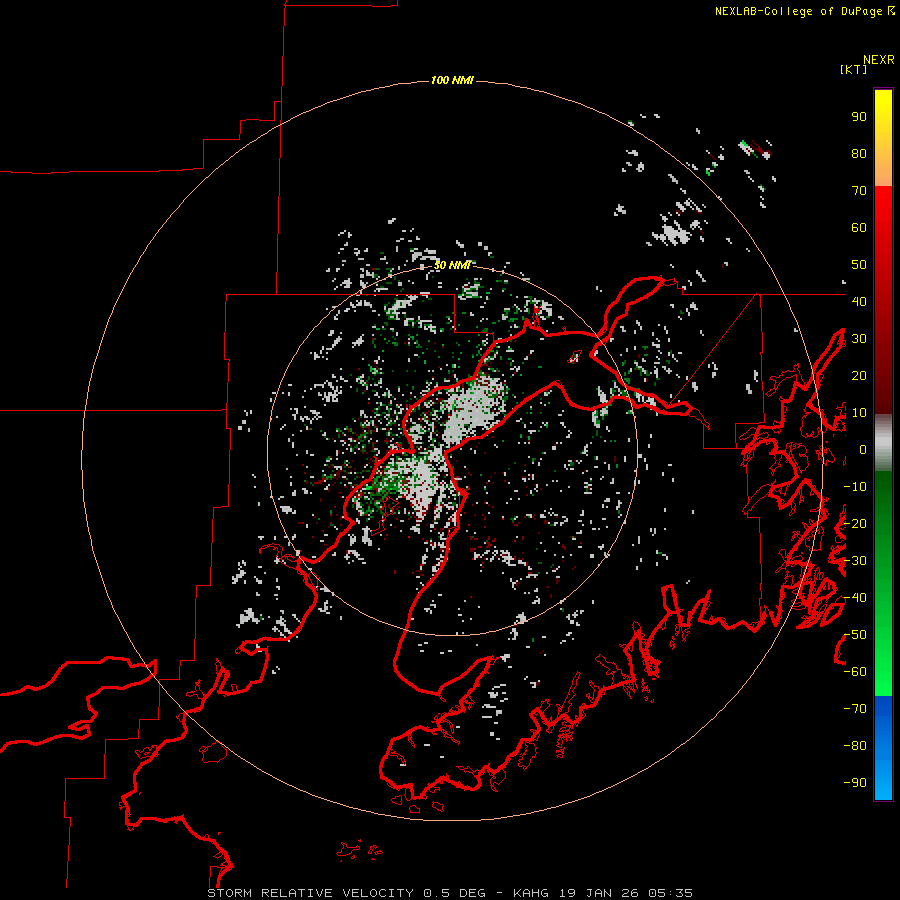Click the -60 value on the velocity scale

[x=855, y=672]
